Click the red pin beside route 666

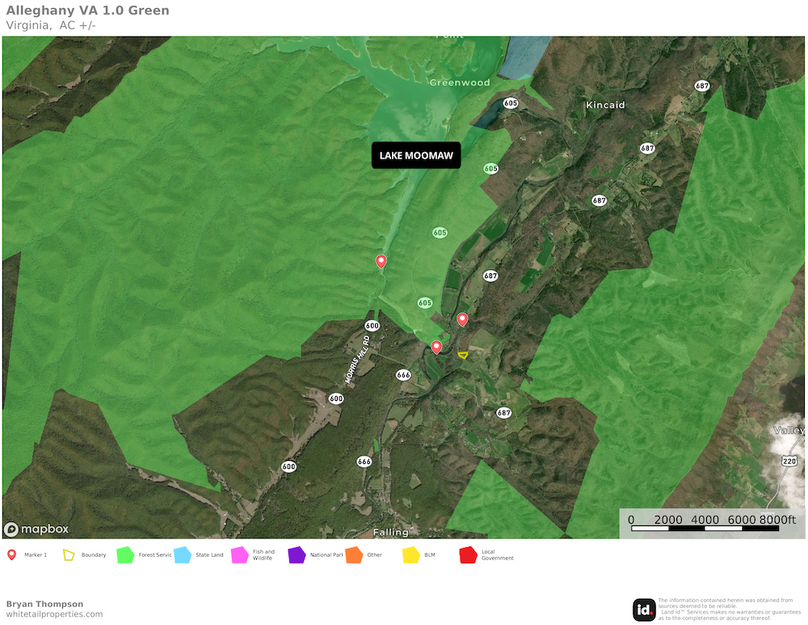[x=436, y=347]
